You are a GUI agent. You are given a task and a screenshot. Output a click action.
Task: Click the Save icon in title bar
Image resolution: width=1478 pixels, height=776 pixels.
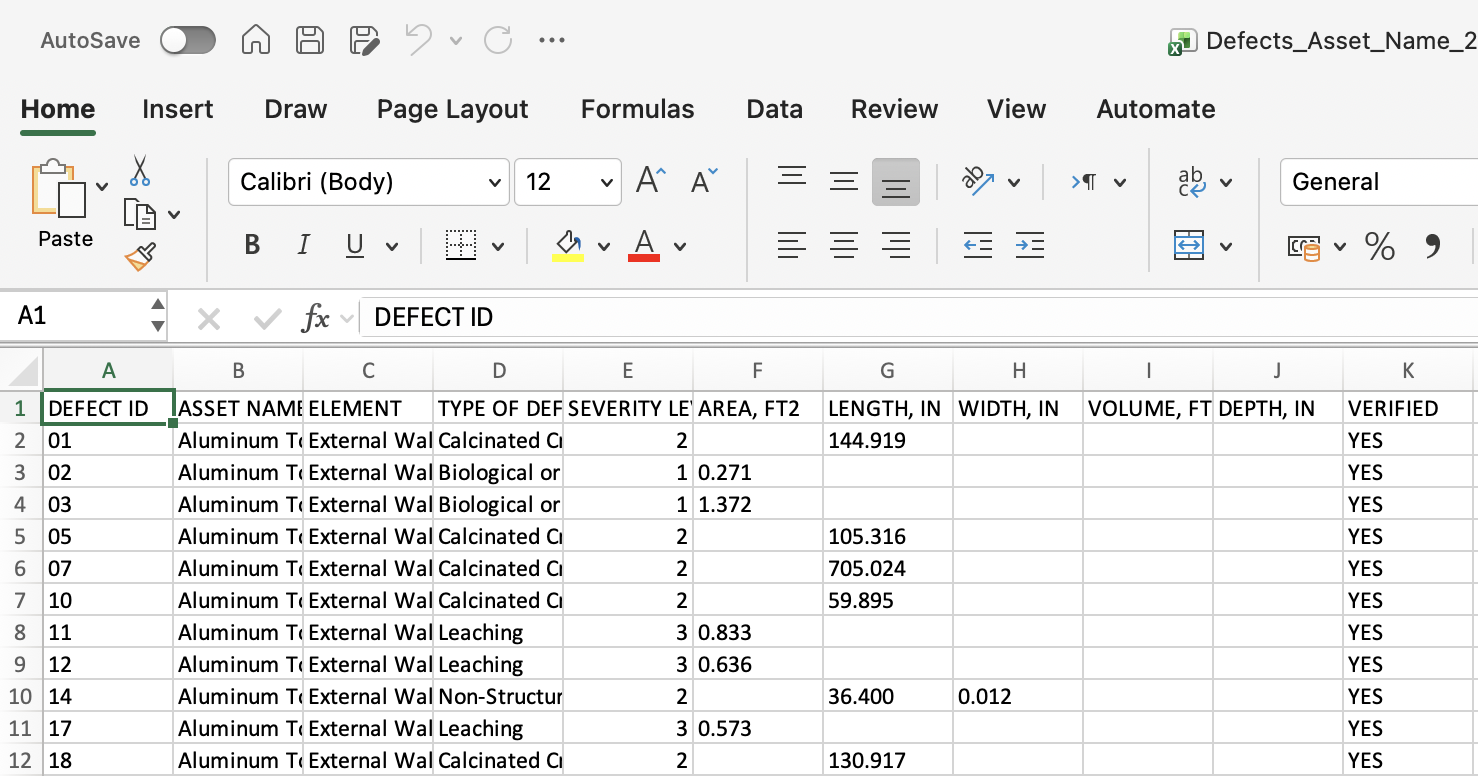(310, 40)
